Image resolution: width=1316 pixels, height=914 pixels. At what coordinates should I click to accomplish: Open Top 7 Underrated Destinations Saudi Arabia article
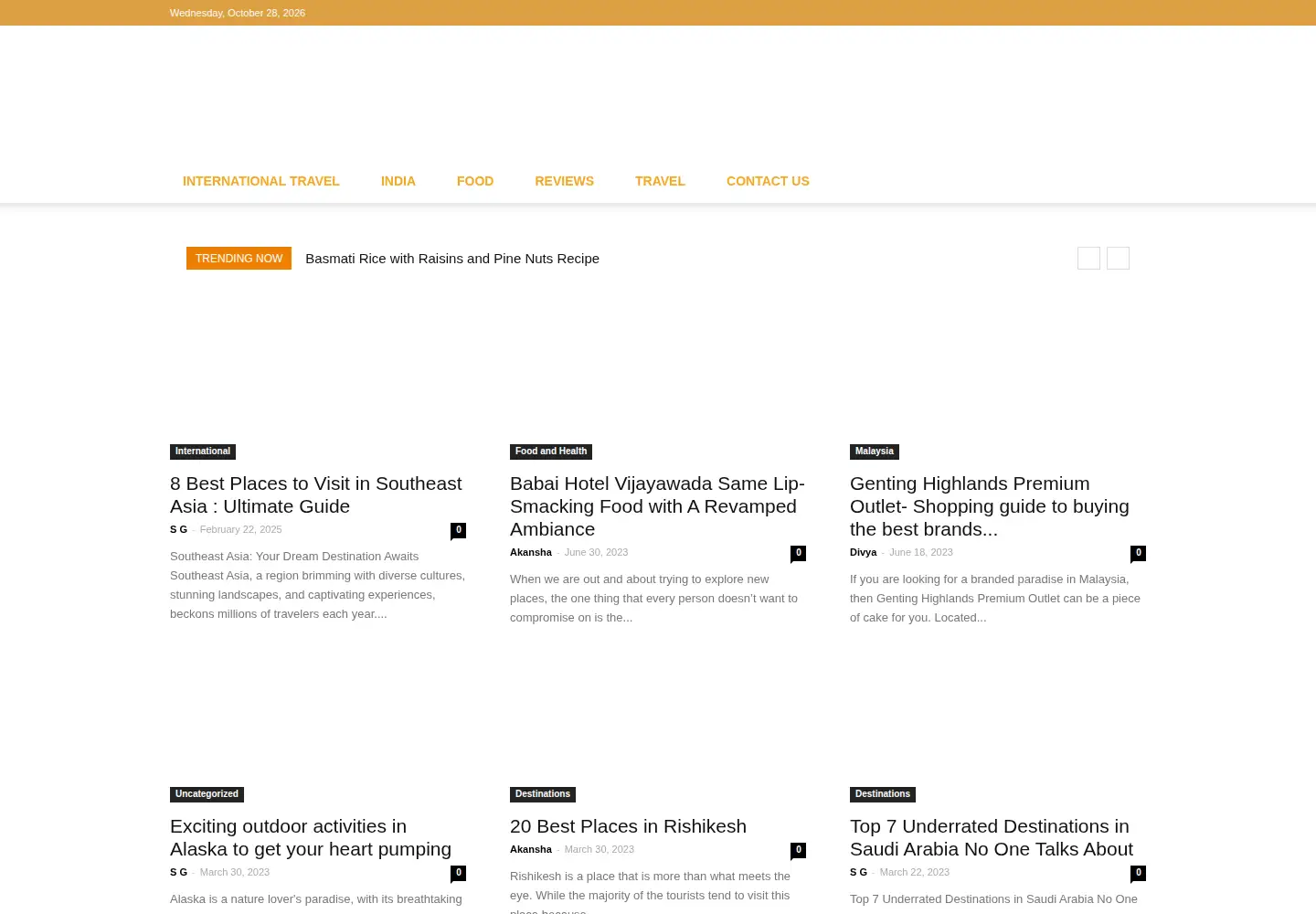tap(992, 837)
